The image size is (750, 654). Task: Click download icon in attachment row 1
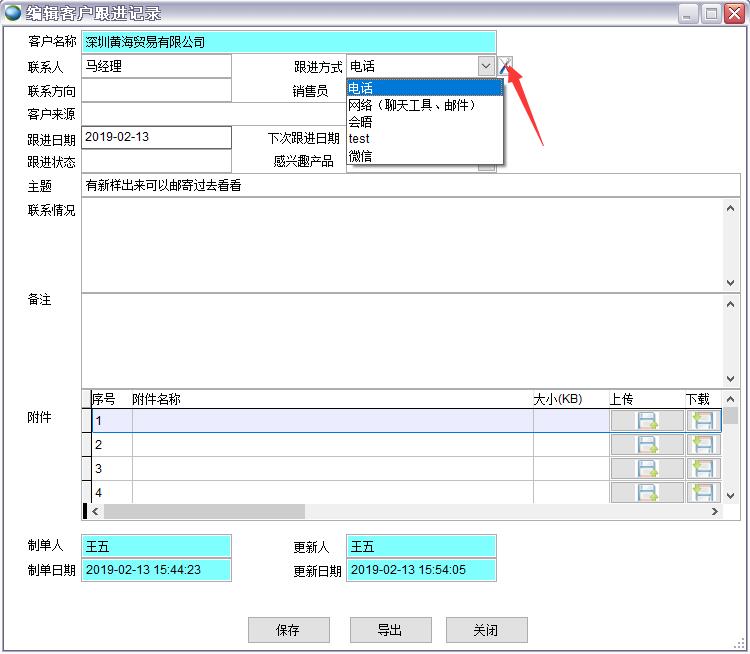pyautogui.click(x=703, y=421)
